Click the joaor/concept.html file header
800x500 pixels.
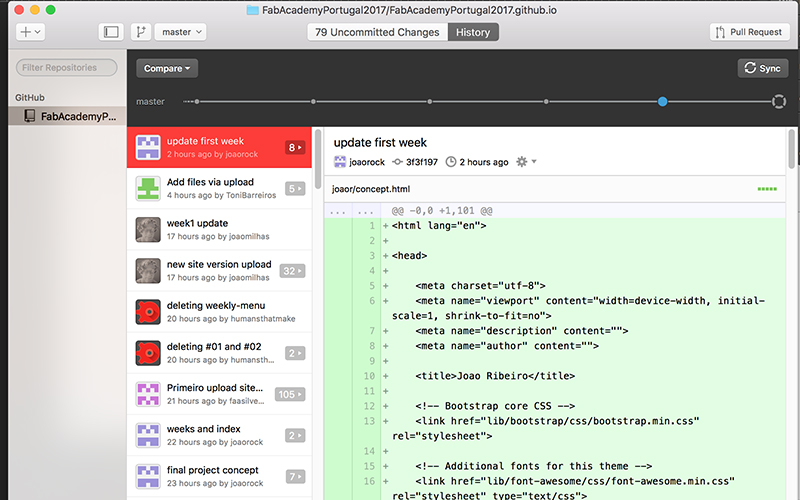555,189
